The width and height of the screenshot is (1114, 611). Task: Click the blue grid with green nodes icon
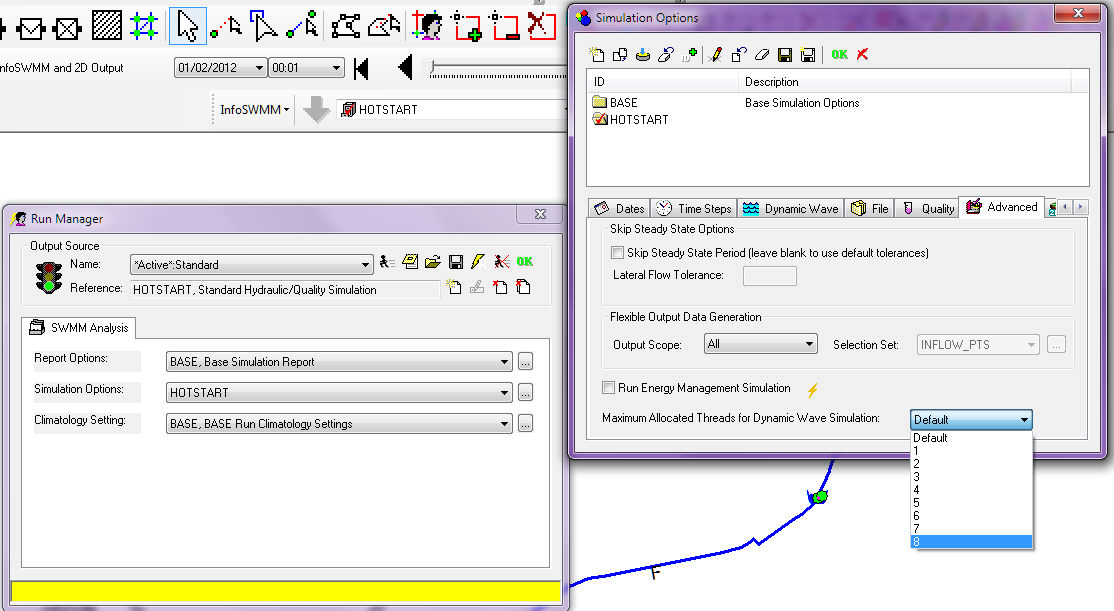[144, 27]
